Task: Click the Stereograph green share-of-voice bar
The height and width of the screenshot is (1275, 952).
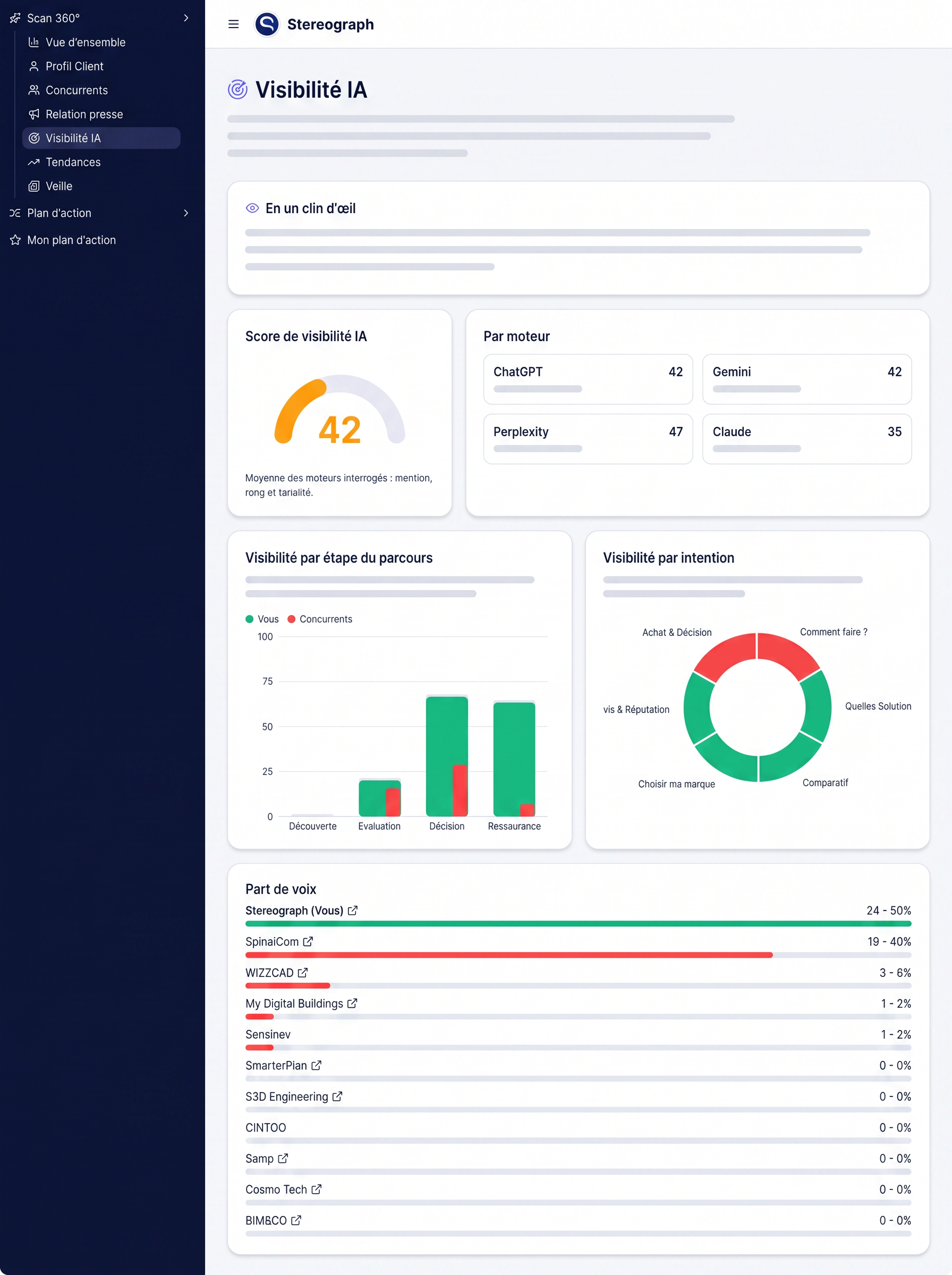Action: (579, 923)
